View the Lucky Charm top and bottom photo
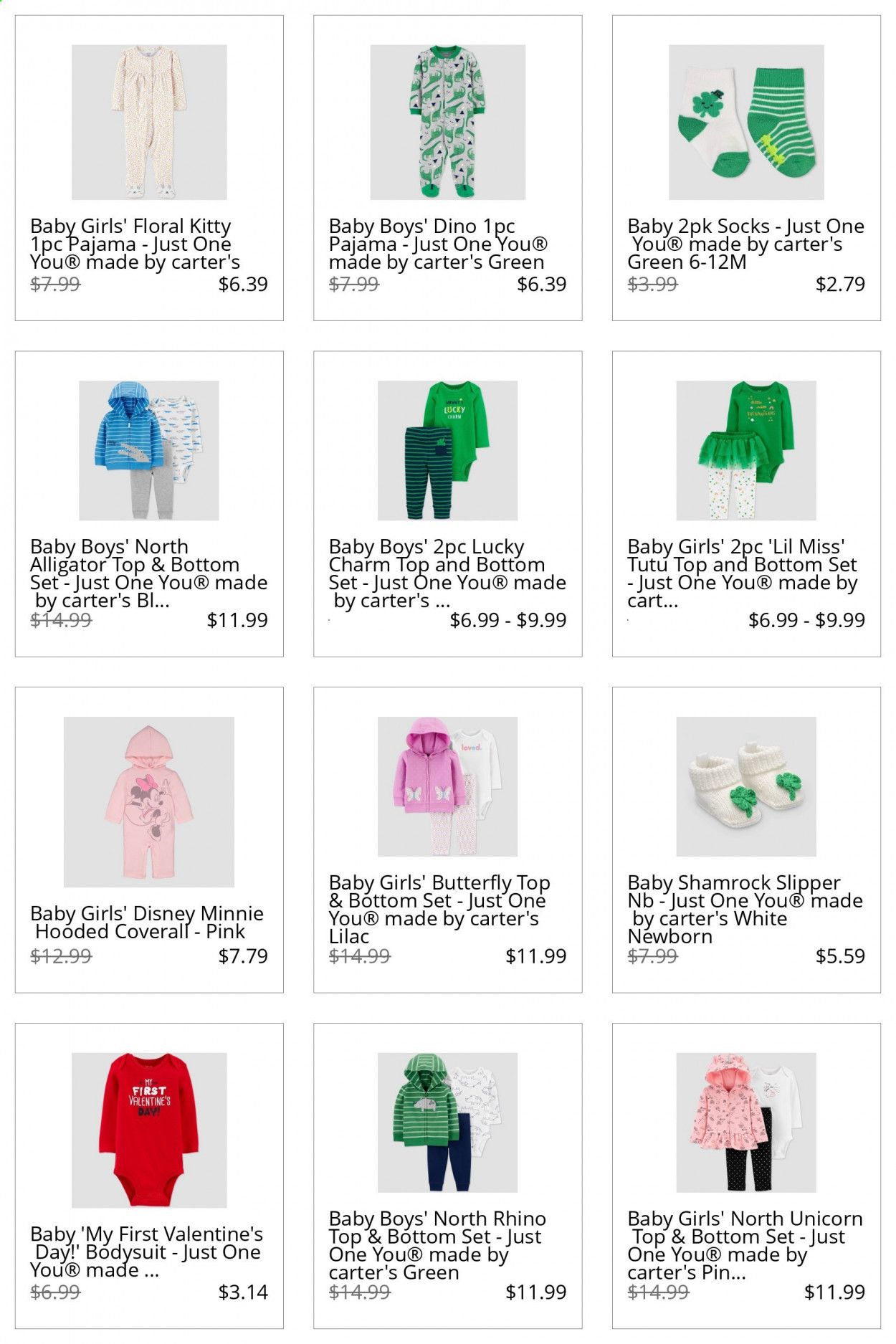The width and height of the screenshot is (896, 1344). (x=447, y=451)
